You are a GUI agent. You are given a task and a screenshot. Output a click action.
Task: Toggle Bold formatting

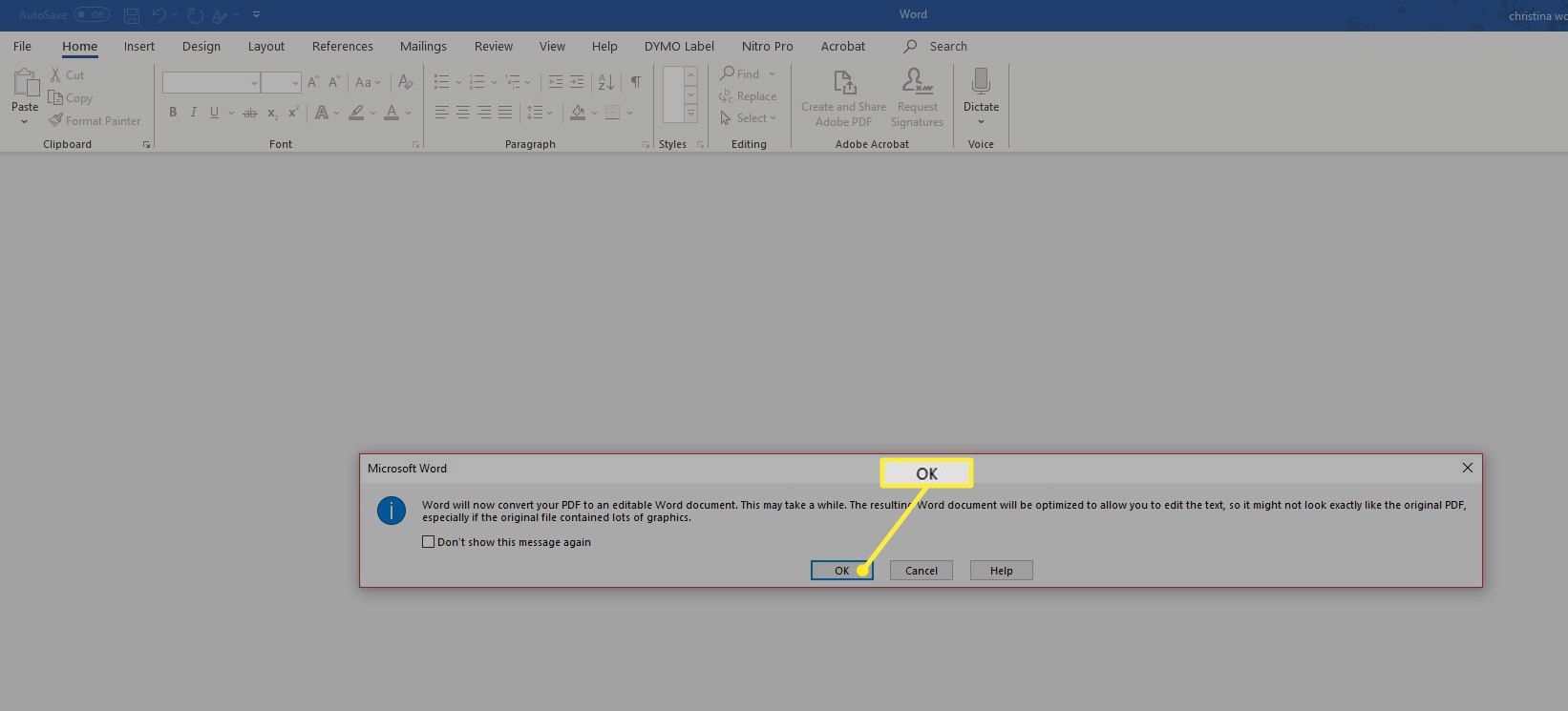pyautogui.click(x=173, y=113)
